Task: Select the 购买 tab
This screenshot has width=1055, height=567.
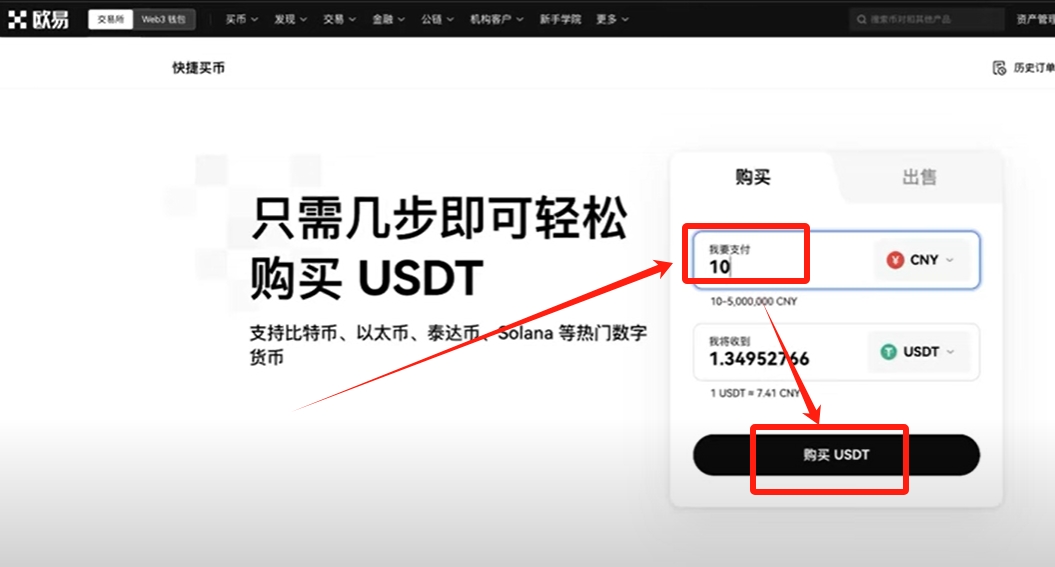Action: (x=752, y=177)
